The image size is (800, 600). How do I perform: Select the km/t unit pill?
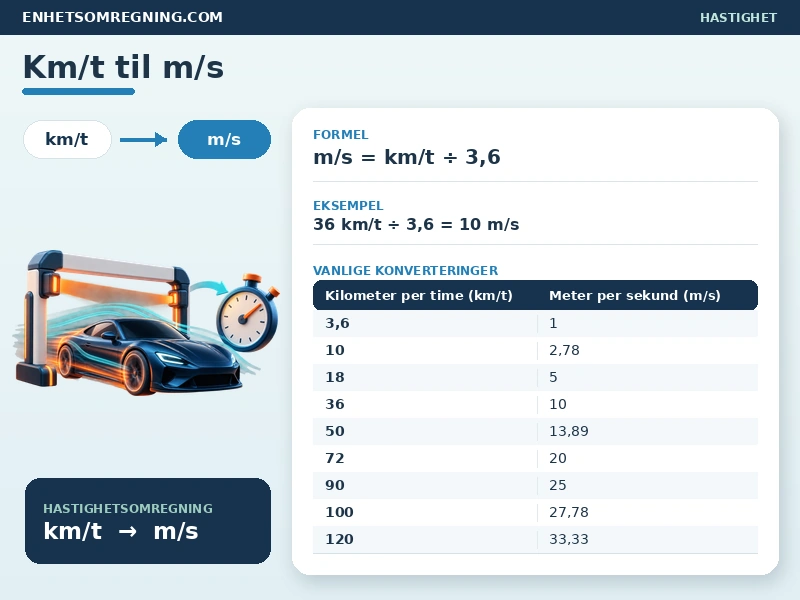click(x=67, y=139)
